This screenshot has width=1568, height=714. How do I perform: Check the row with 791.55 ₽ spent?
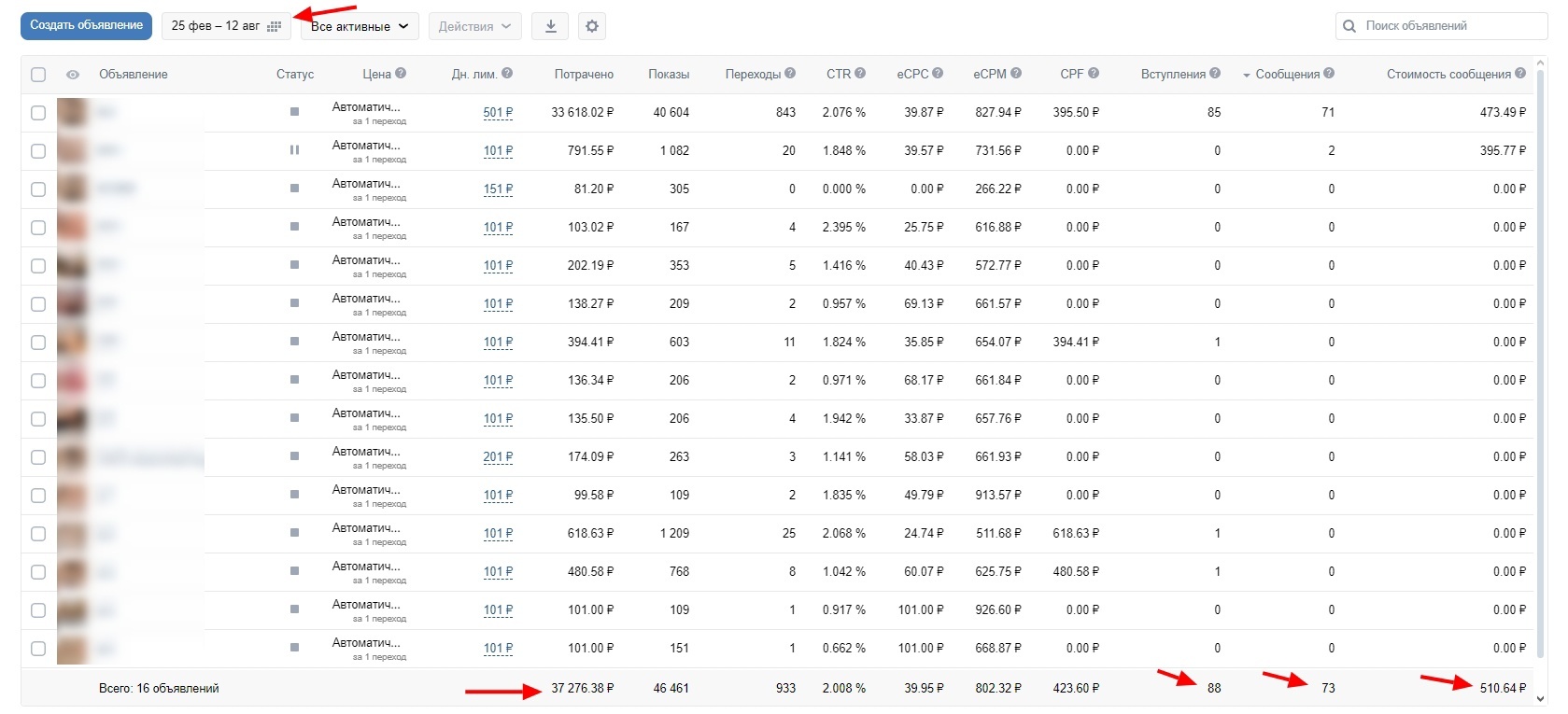38,151
